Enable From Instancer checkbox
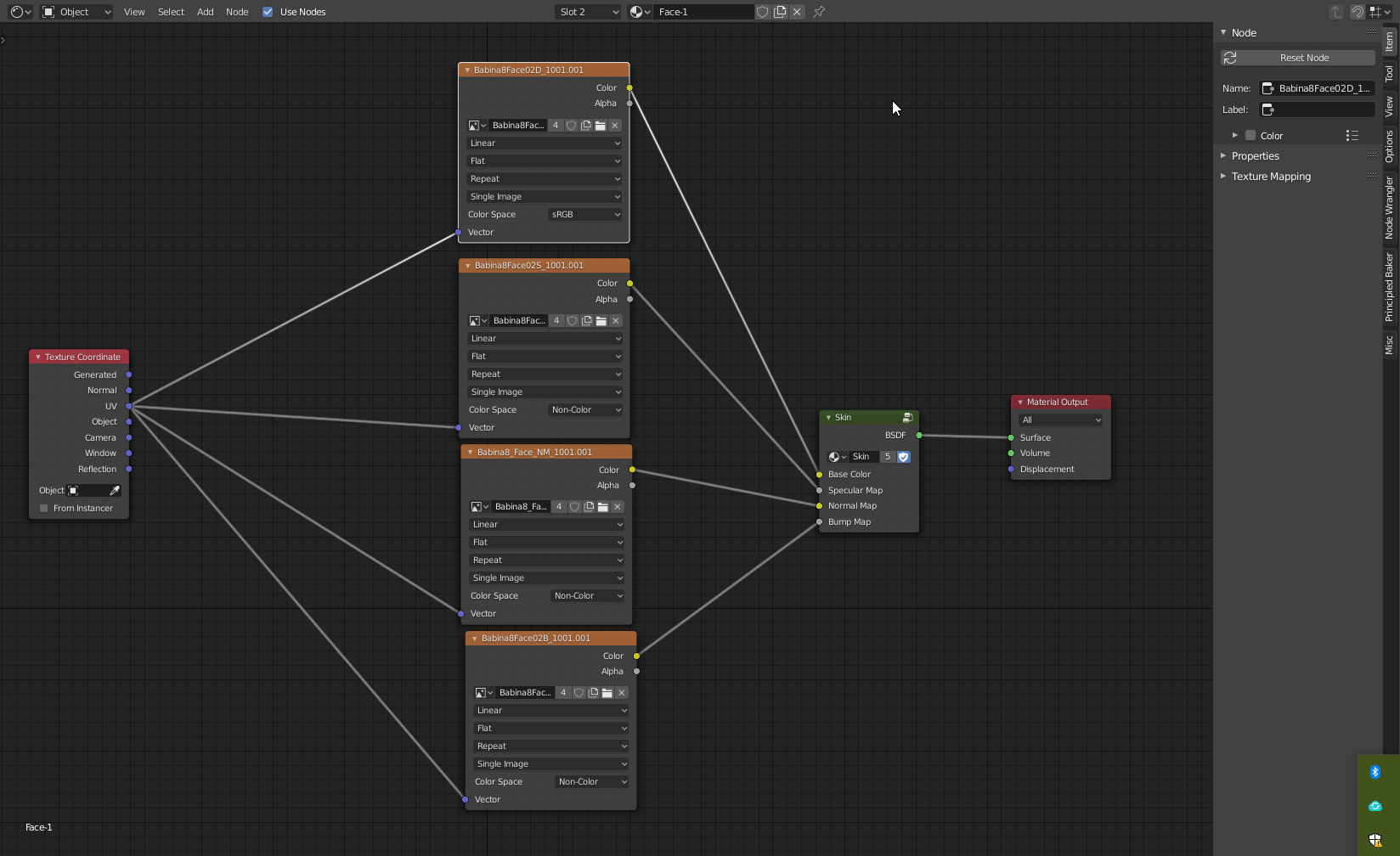1400x856 pixels. point(44,509)
